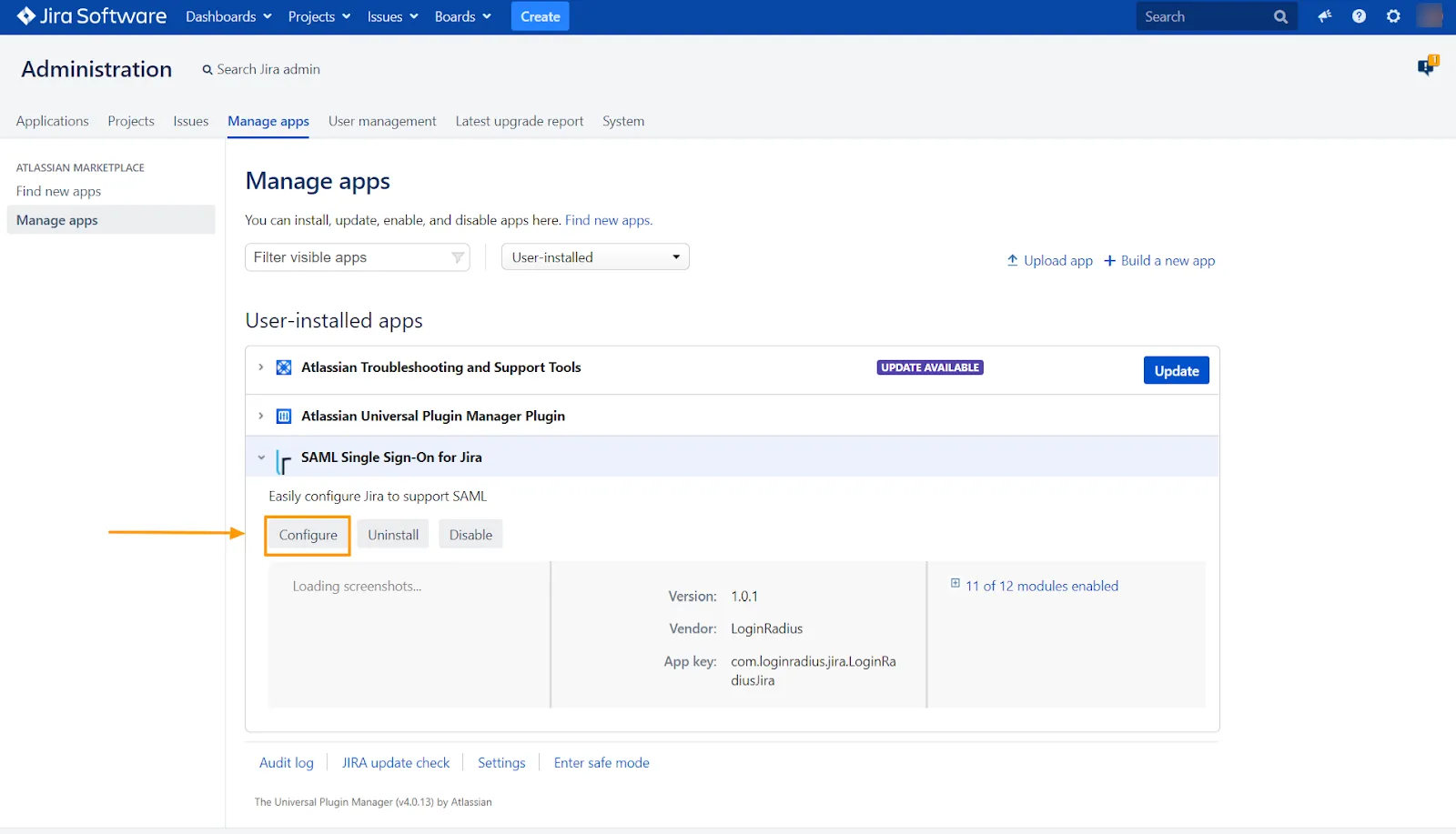The image size is (1456, 834).
Task: Collapse SAML Single Sign-On for Jira row
Action: tap(261, 457)
